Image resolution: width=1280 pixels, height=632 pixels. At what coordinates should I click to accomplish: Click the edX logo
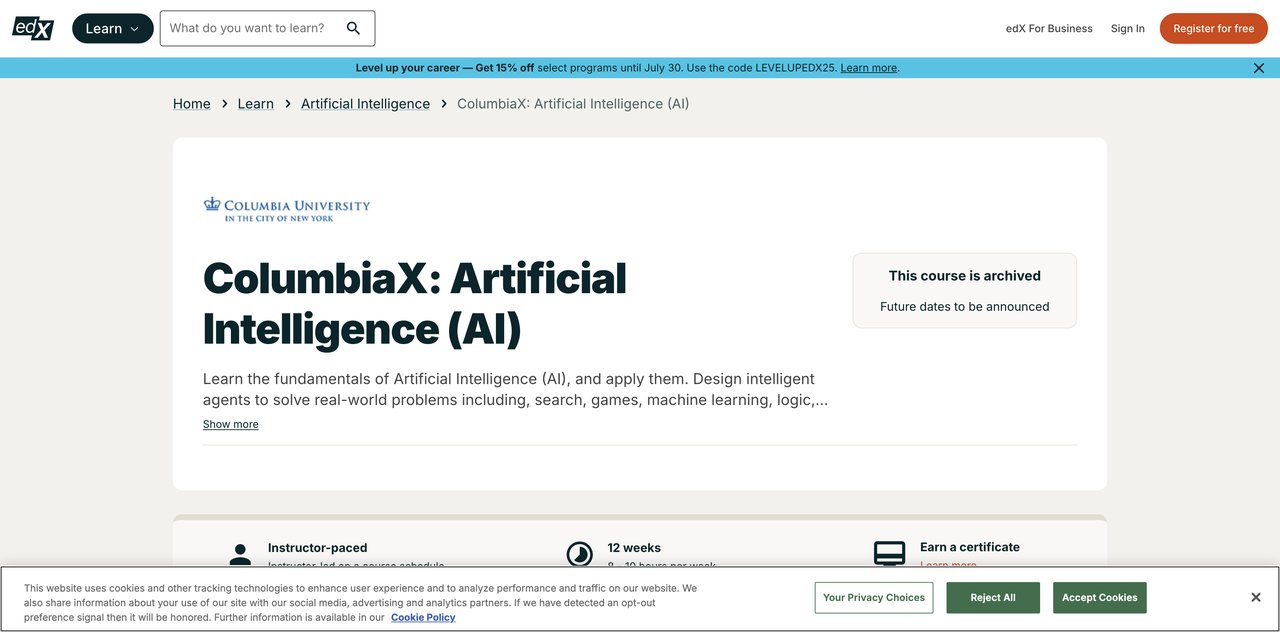(x=33, y=28)
